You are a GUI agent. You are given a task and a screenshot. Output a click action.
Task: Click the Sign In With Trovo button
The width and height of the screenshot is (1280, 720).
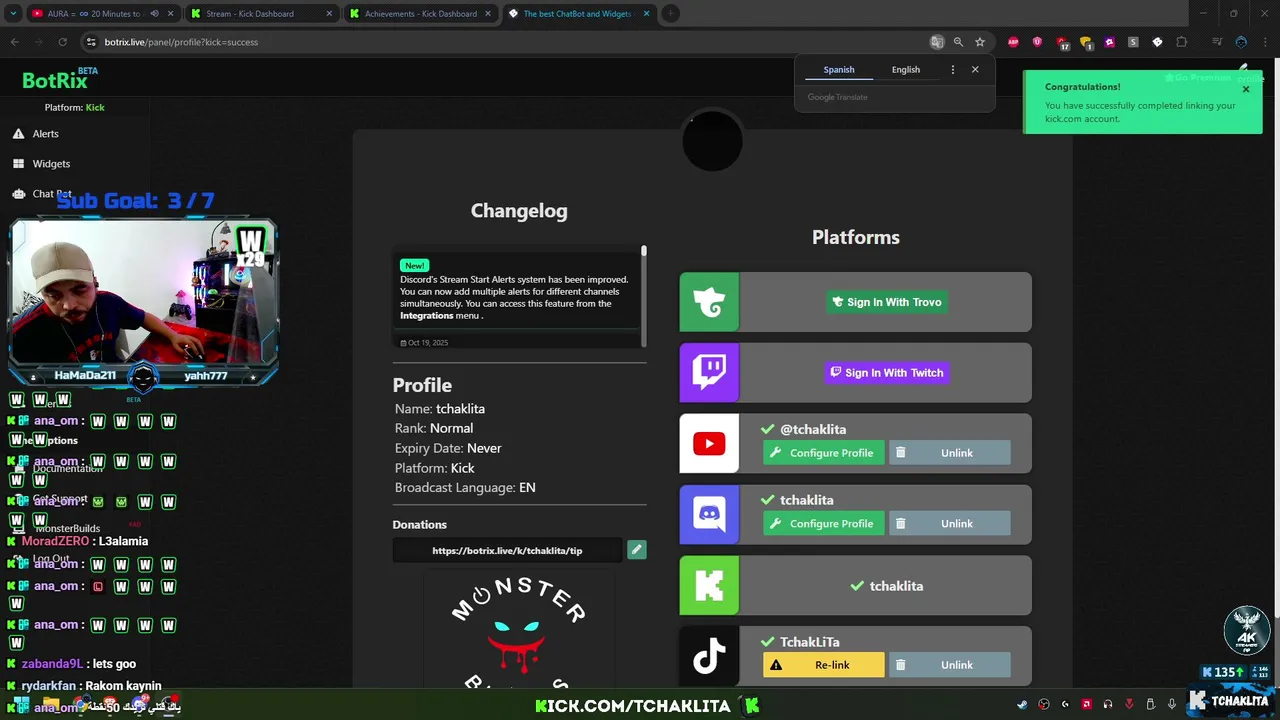[x=886, y=302]
